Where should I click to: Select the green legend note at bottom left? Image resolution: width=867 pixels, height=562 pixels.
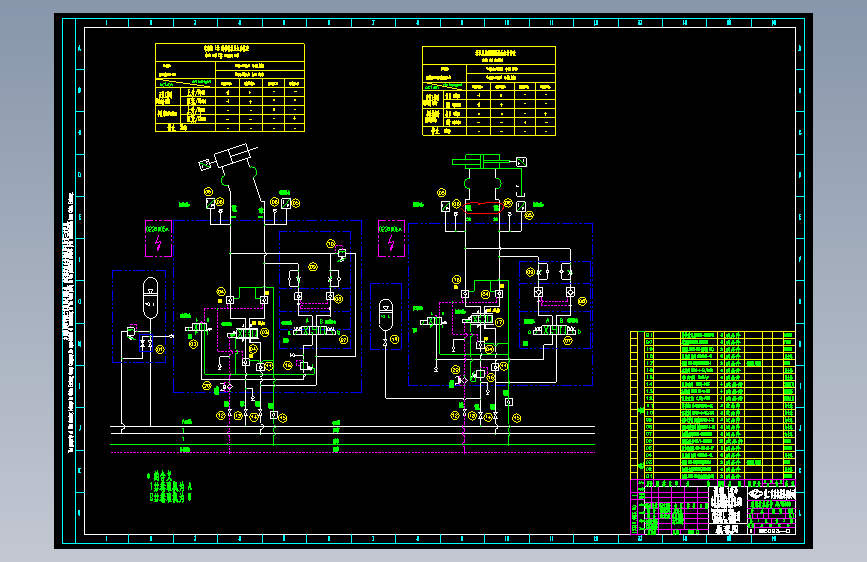point(169,486)
